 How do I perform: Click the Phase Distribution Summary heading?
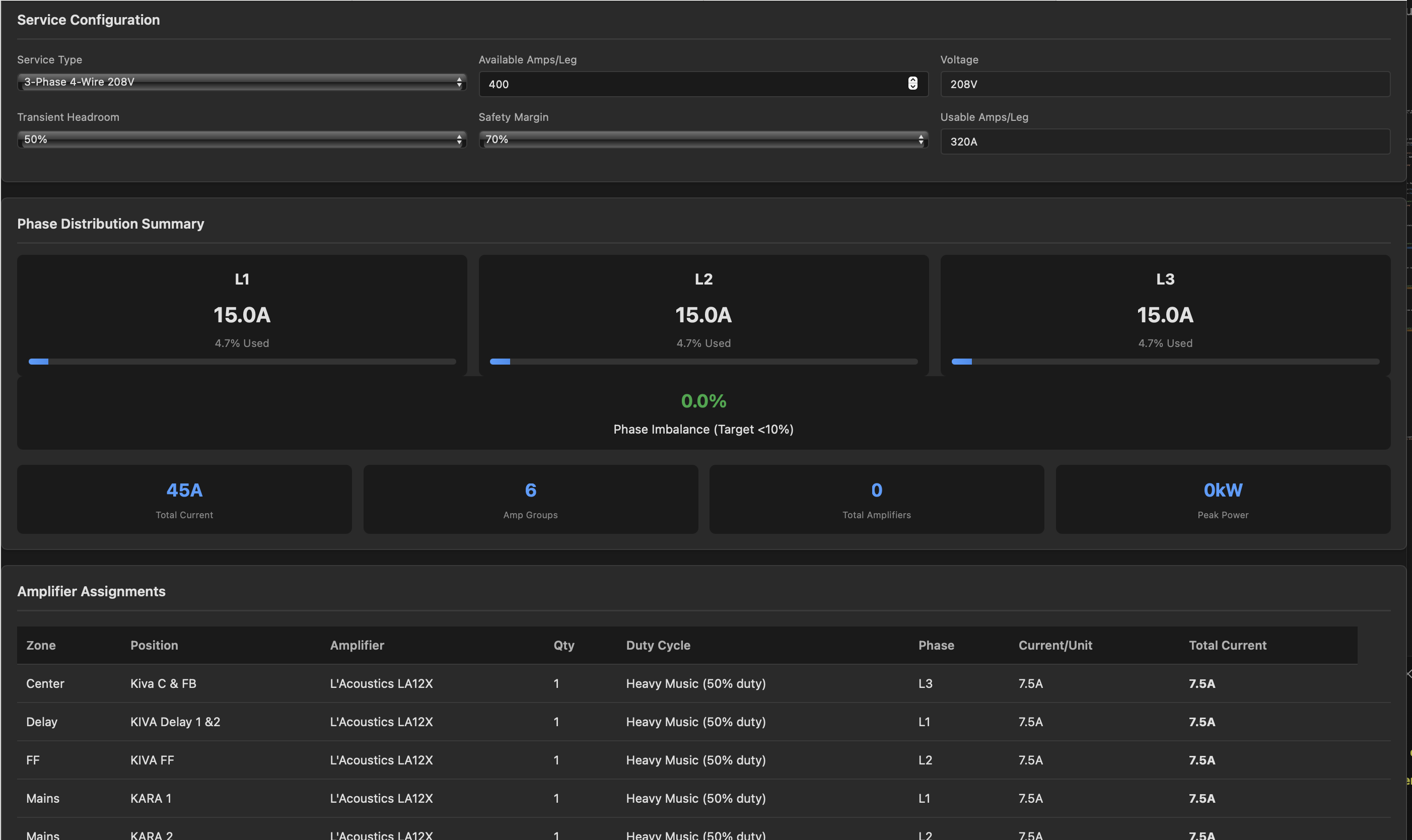pos(110,224)
